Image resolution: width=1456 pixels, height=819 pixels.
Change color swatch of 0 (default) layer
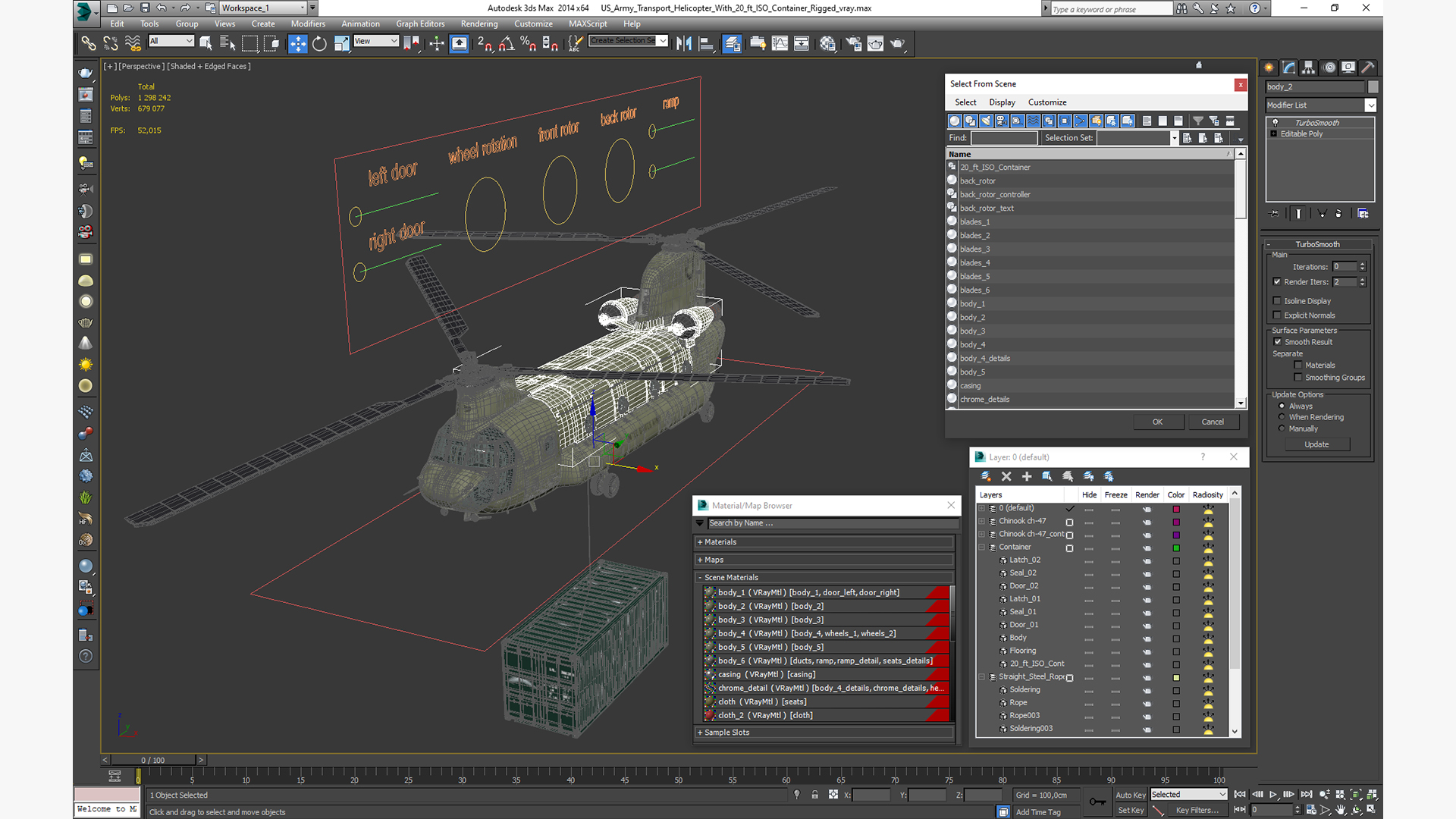[1176, 509]
